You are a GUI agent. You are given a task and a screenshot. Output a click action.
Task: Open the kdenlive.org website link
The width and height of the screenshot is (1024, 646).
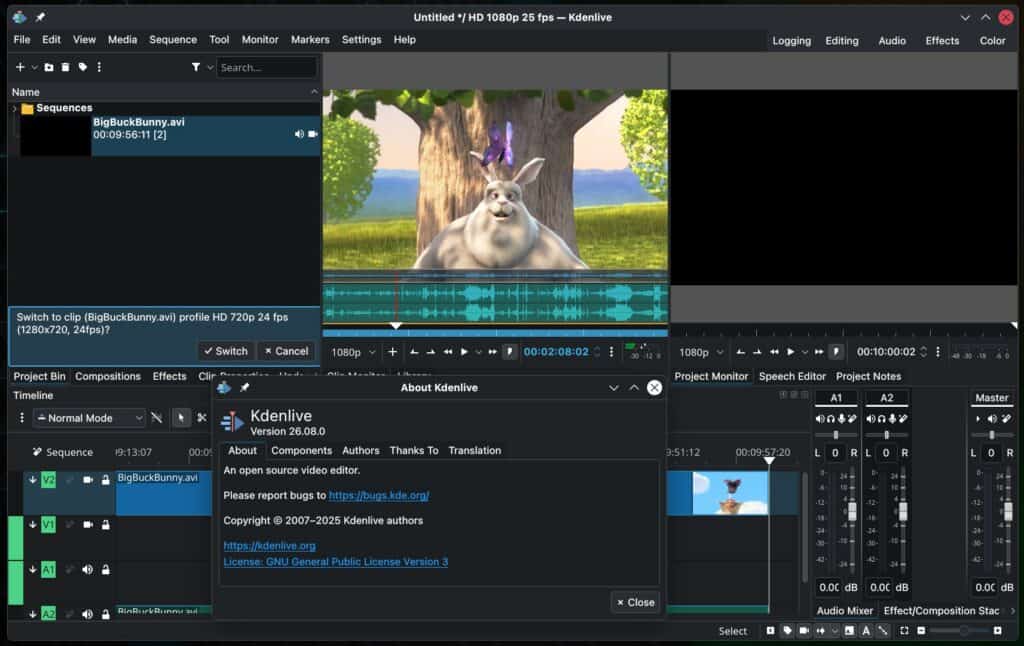coord(269,545)
